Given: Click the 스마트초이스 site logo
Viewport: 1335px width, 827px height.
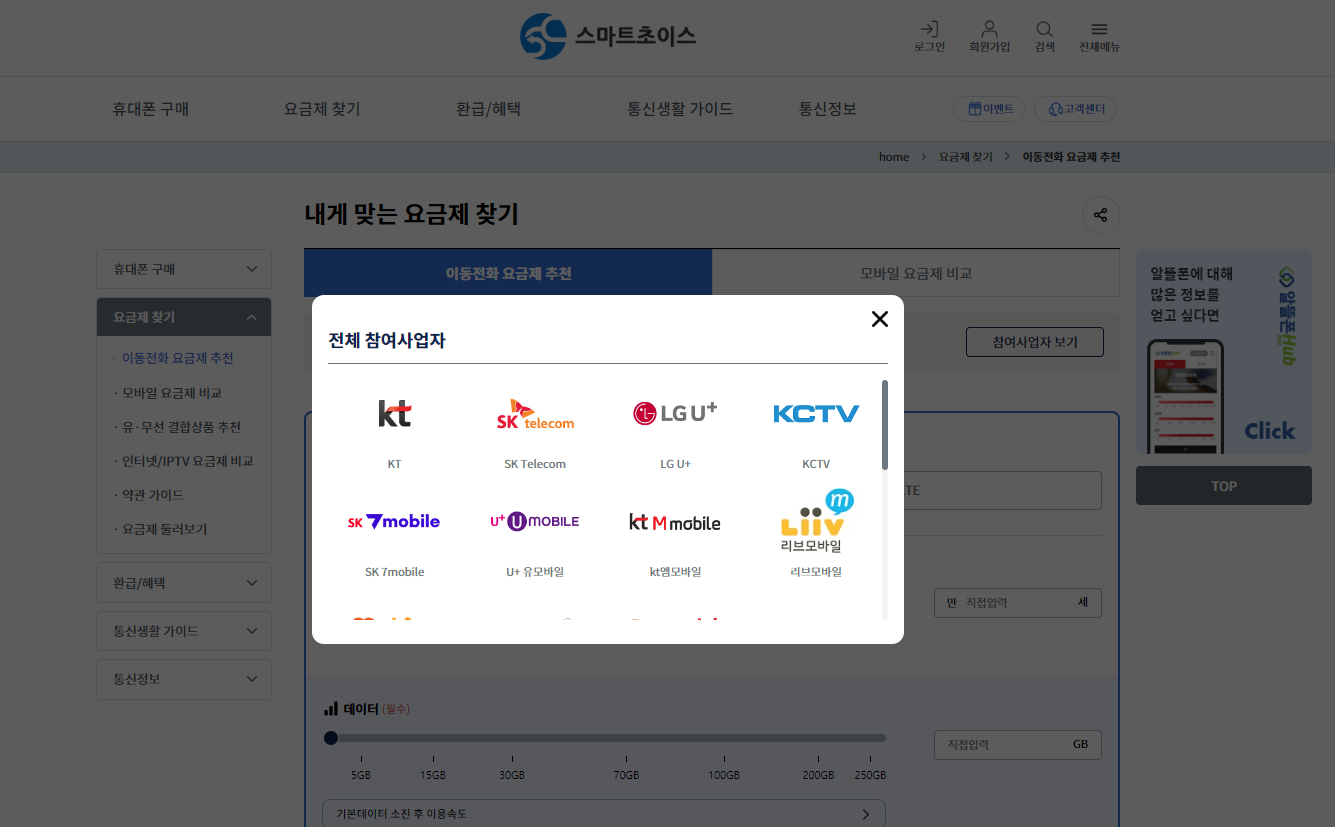Looking at the screenshot, I should coord(608,36).
